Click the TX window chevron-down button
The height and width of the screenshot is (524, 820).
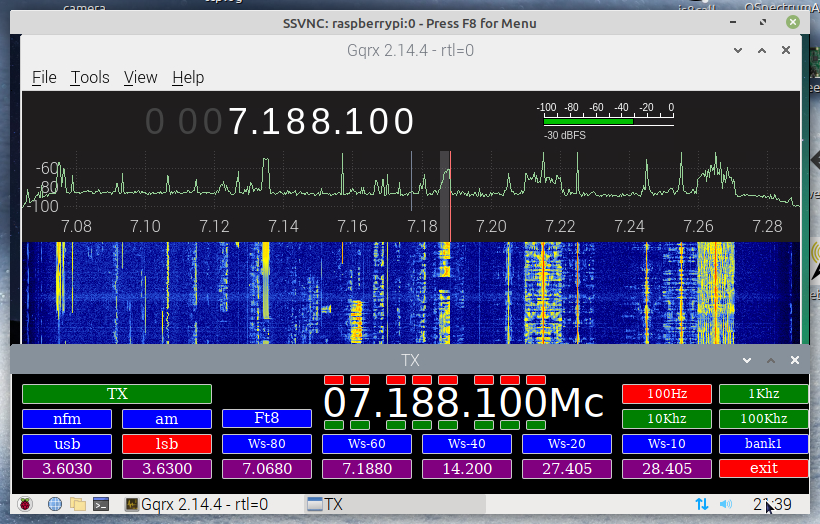747,360
